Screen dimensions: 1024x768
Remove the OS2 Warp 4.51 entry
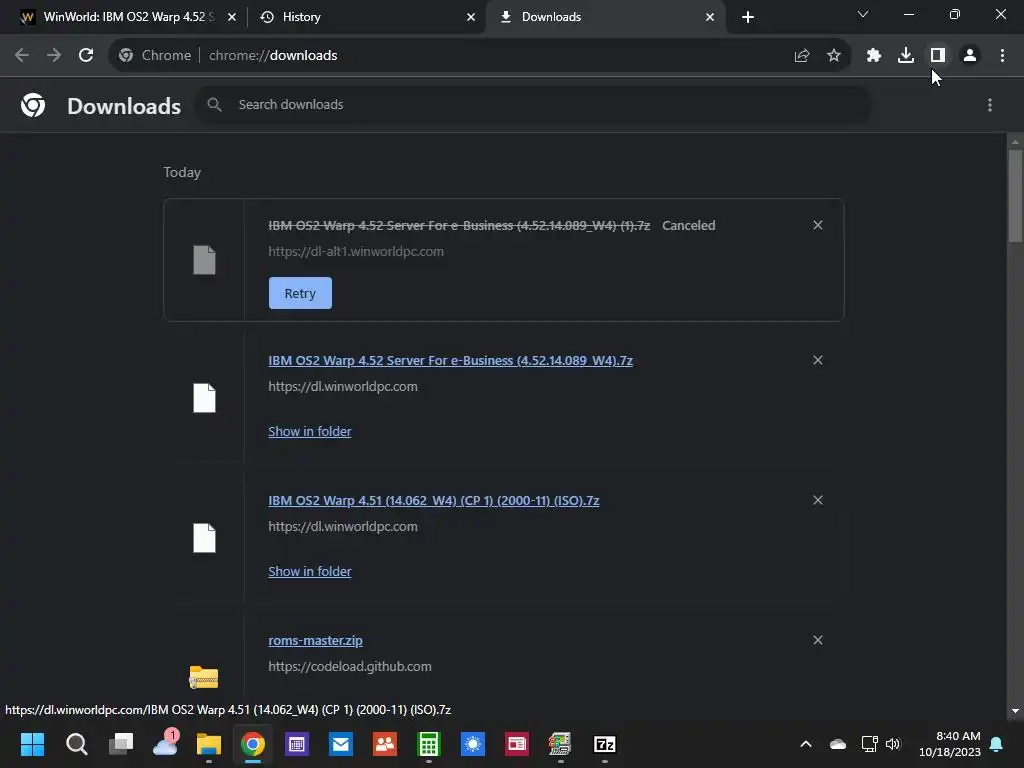tap(818, 500)
